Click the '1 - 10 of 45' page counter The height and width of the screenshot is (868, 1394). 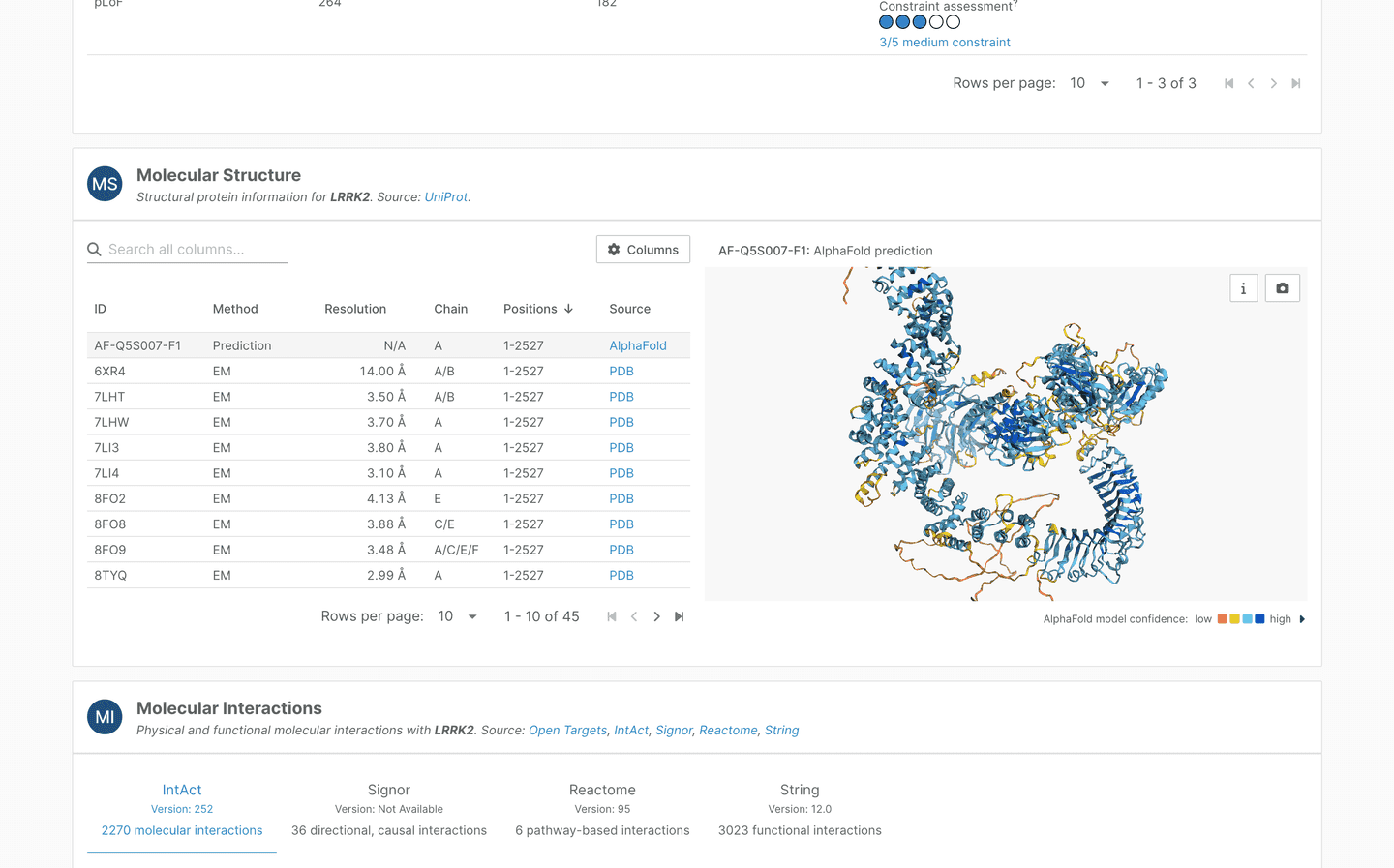[x=541, y=616]
